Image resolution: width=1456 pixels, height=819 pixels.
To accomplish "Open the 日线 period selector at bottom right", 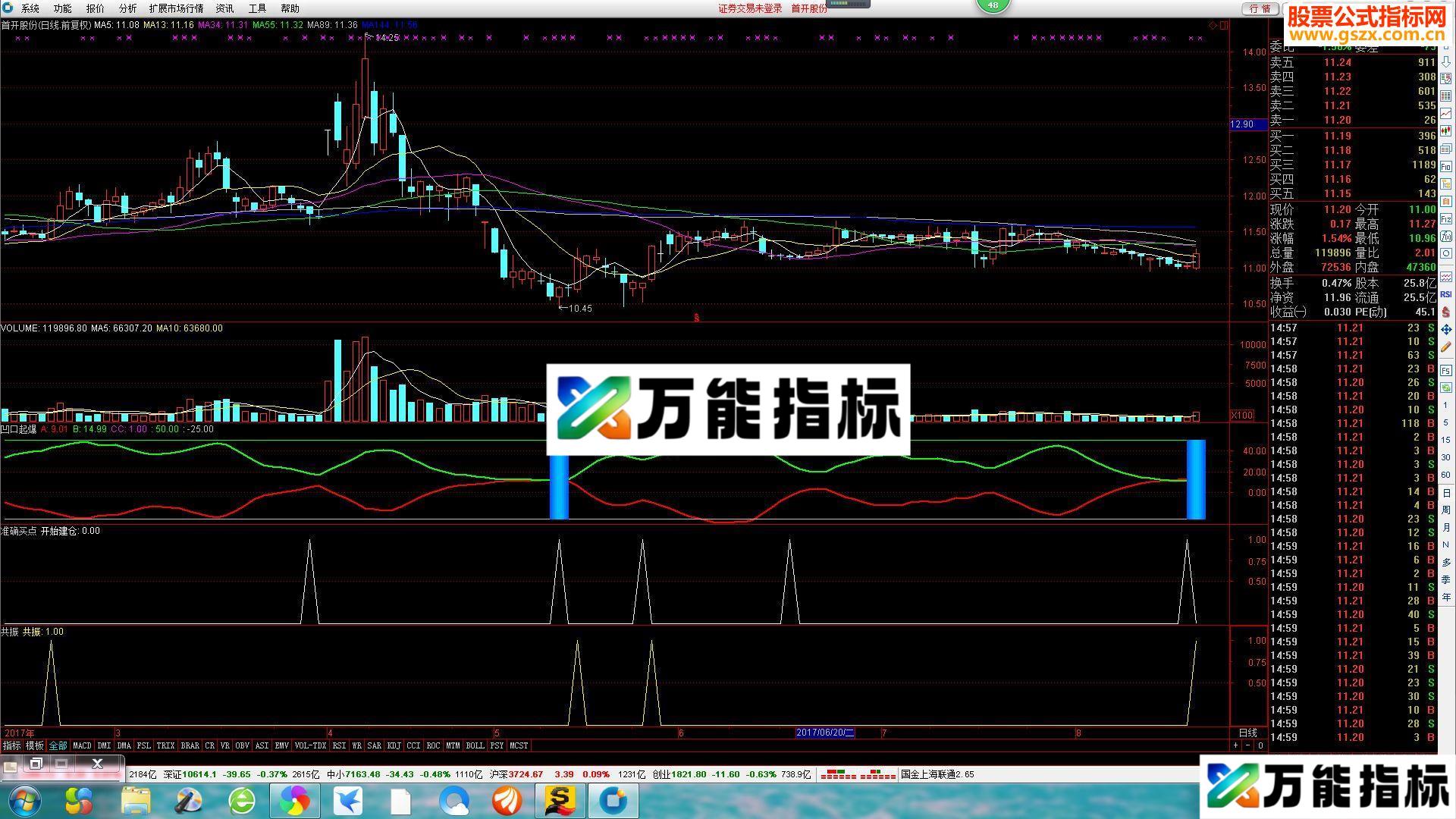I will 1247,733.
